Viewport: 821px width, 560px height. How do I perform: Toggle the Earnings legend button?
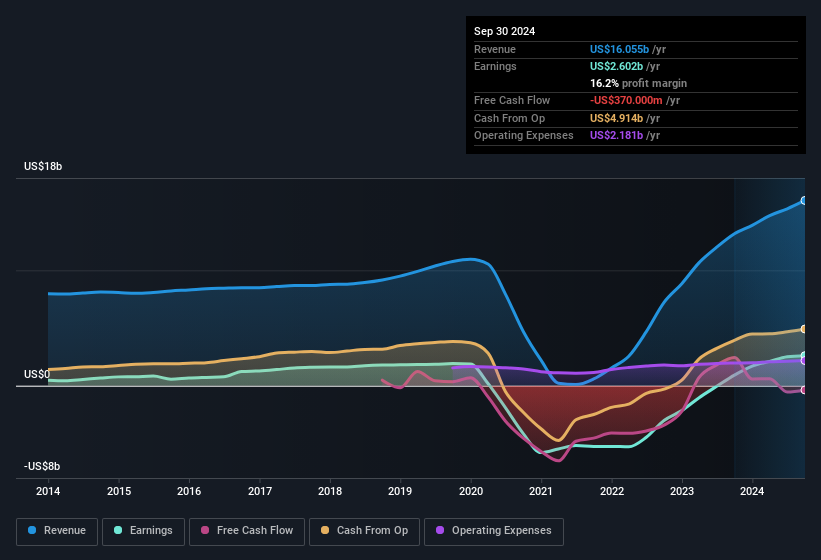(x=143, y=531)
